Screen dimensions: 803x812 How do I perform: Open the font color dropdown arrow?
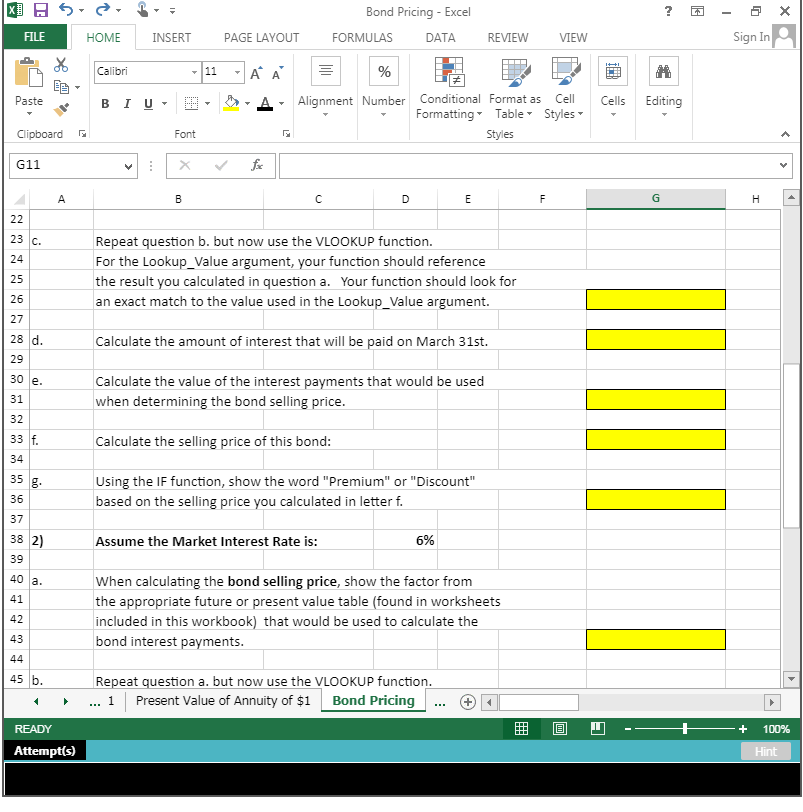281,104
